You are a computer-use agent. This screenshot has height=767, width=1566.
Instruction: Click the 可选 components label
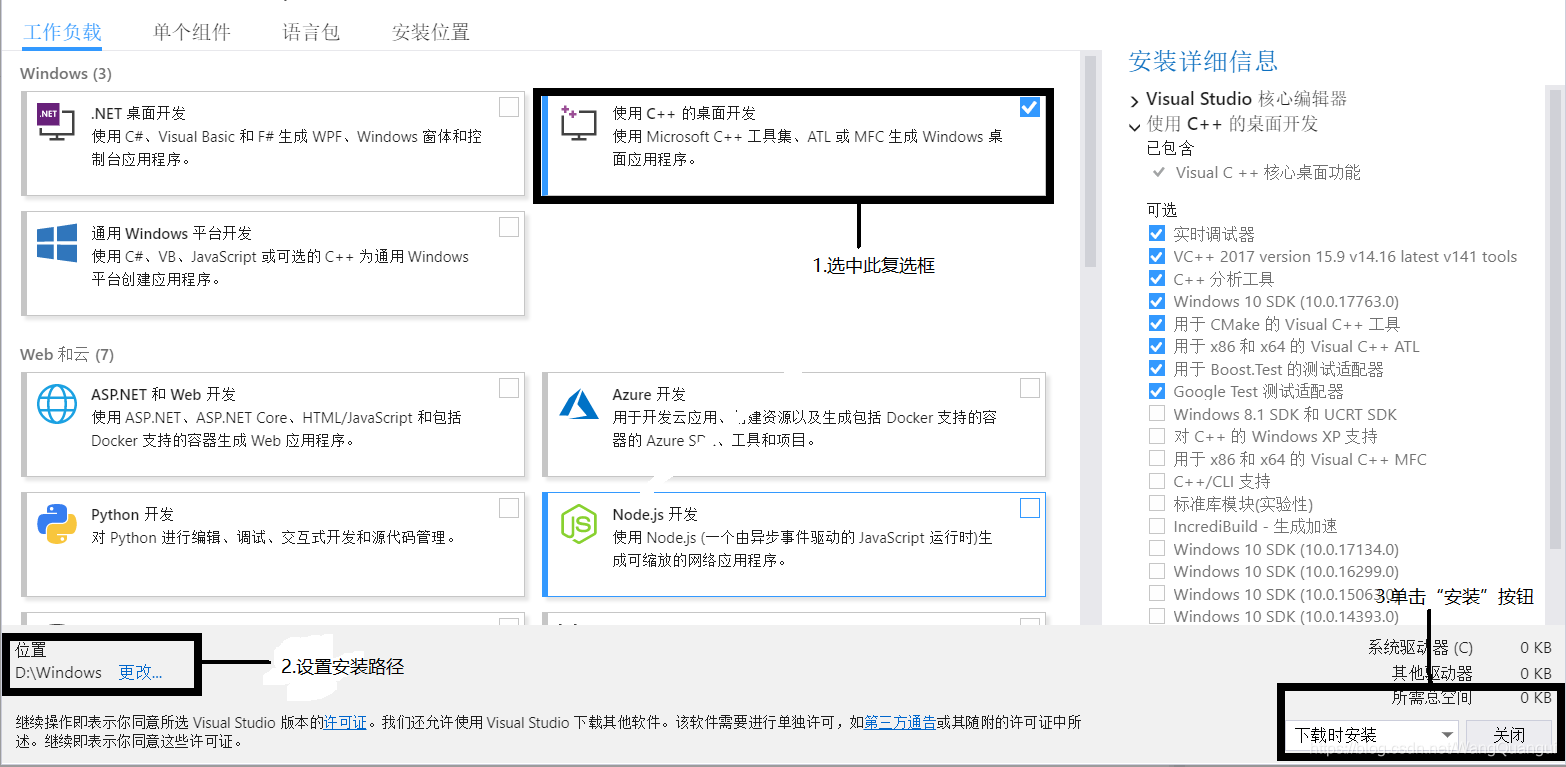click(x=1162, y=210)
